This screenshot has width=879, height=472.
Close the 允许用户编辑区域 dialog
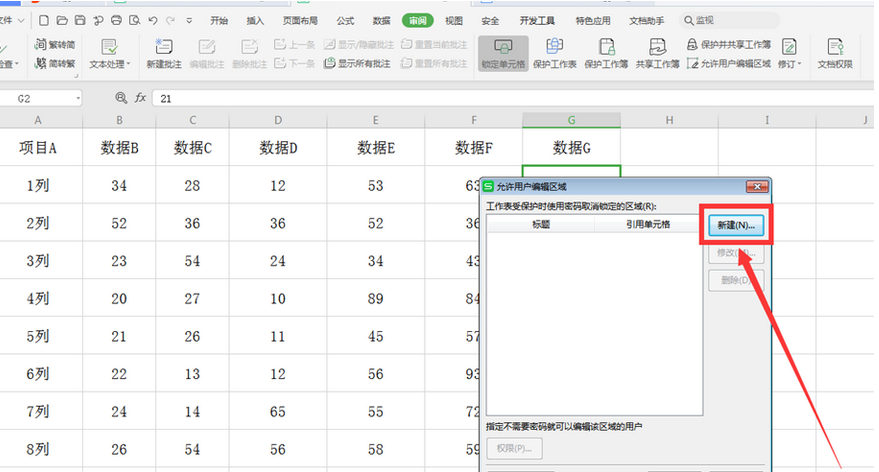click(x=757, y=187)
